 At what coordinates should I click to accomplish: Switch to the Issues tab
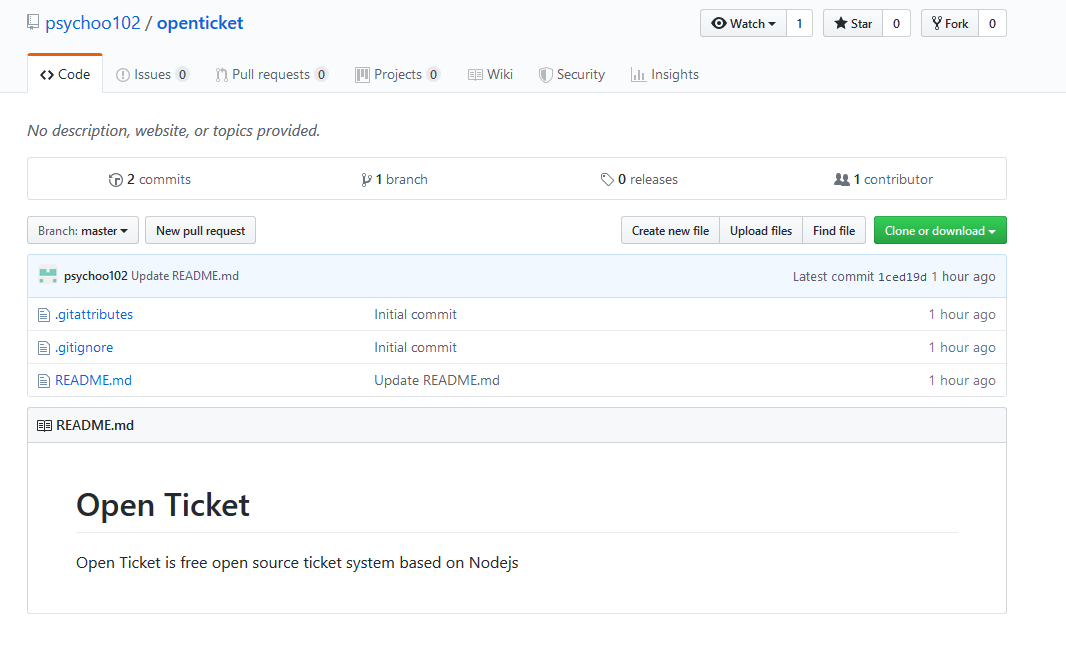point(152,75)
